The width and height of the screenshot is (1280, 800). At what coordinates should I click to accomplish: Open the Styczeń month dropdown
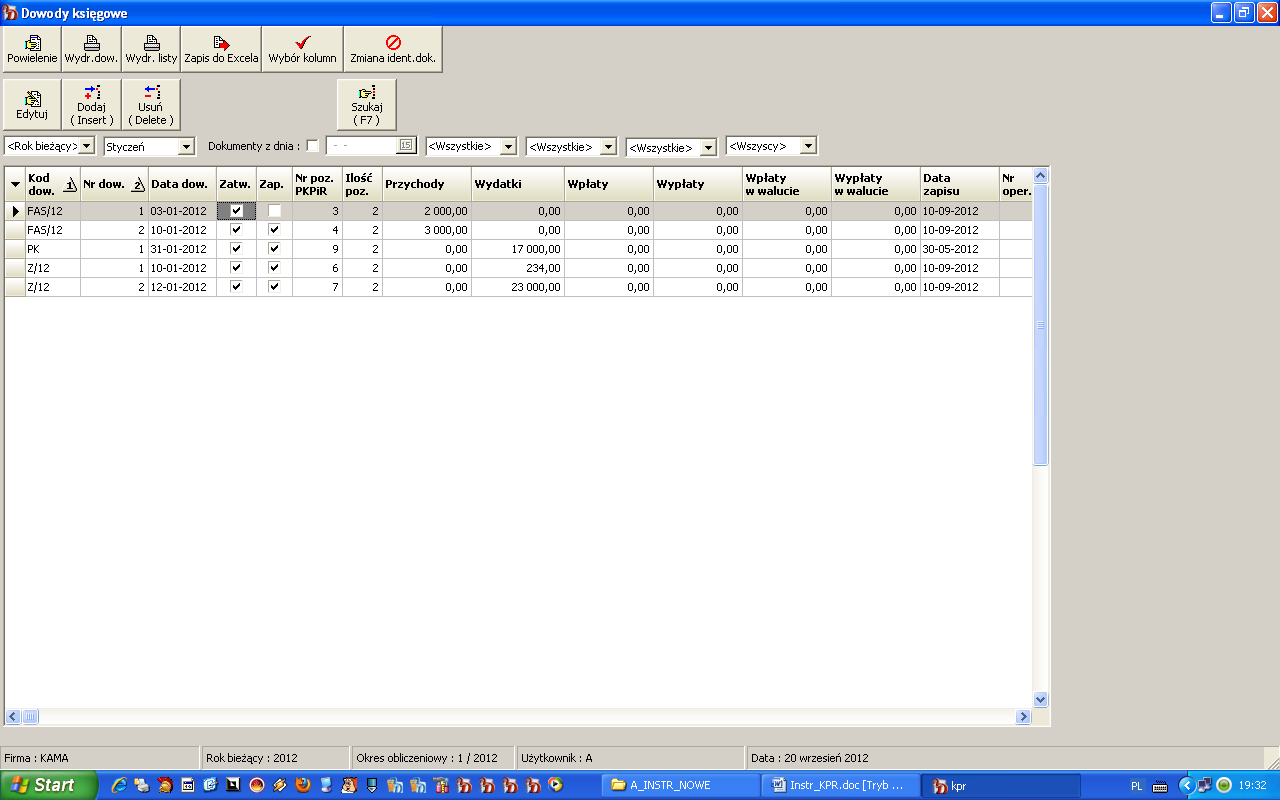pyautogui.click(x=186, y=146)
